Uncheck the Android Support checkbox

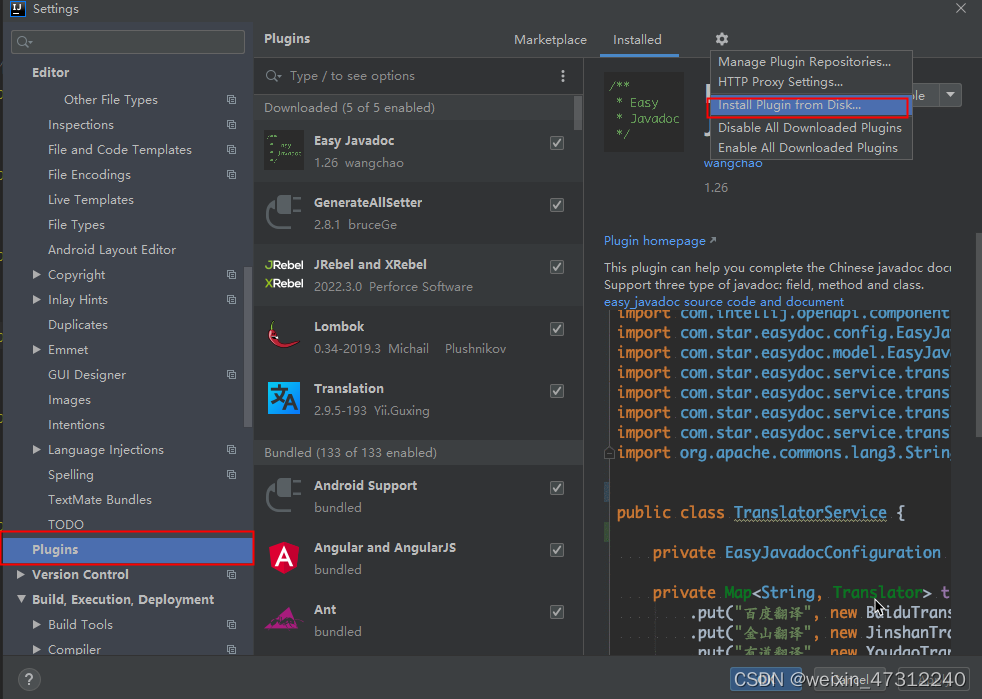pos(557,488)
